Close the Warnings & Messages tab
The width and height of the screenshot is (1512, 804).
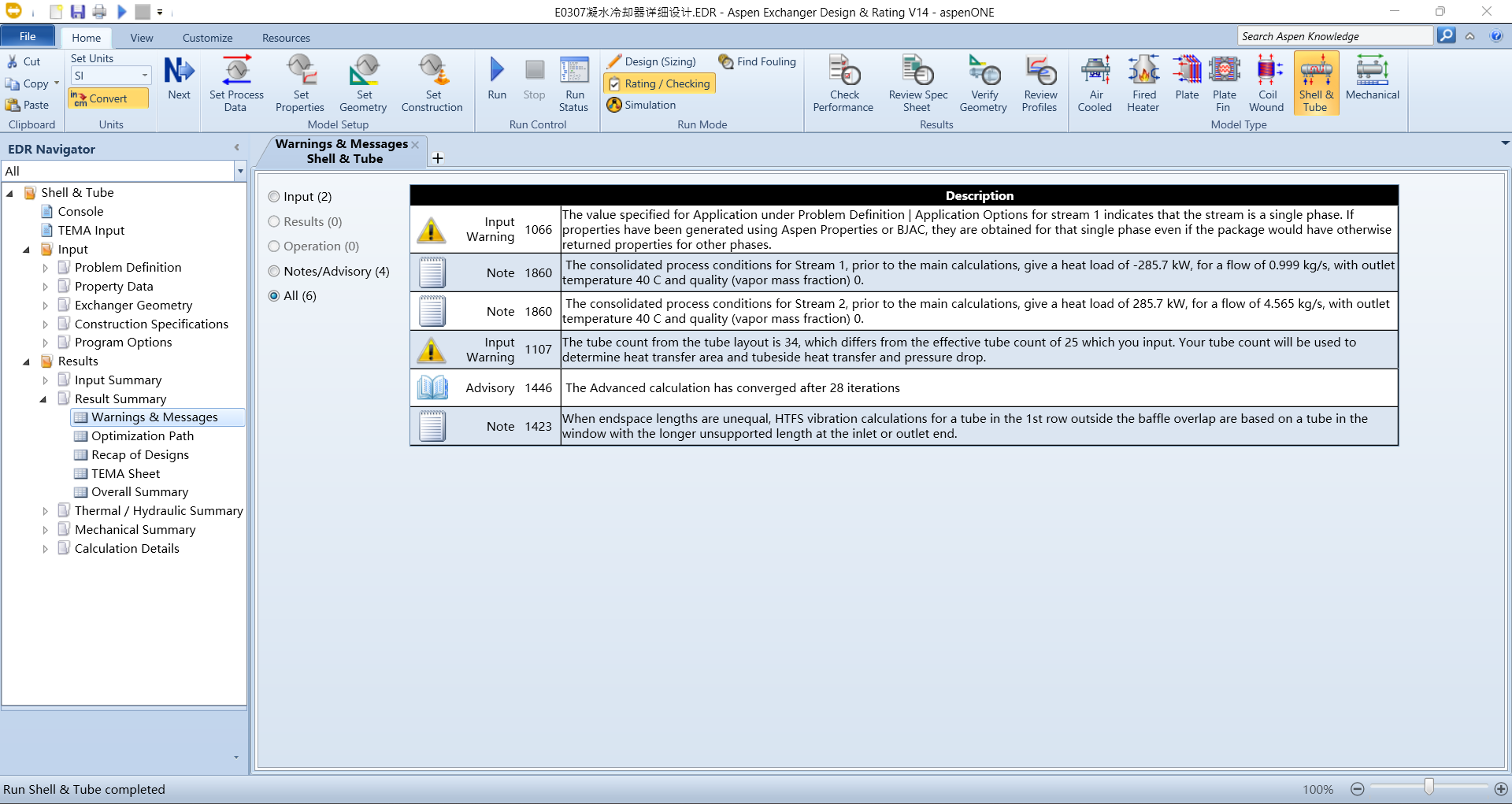point(415,144)
